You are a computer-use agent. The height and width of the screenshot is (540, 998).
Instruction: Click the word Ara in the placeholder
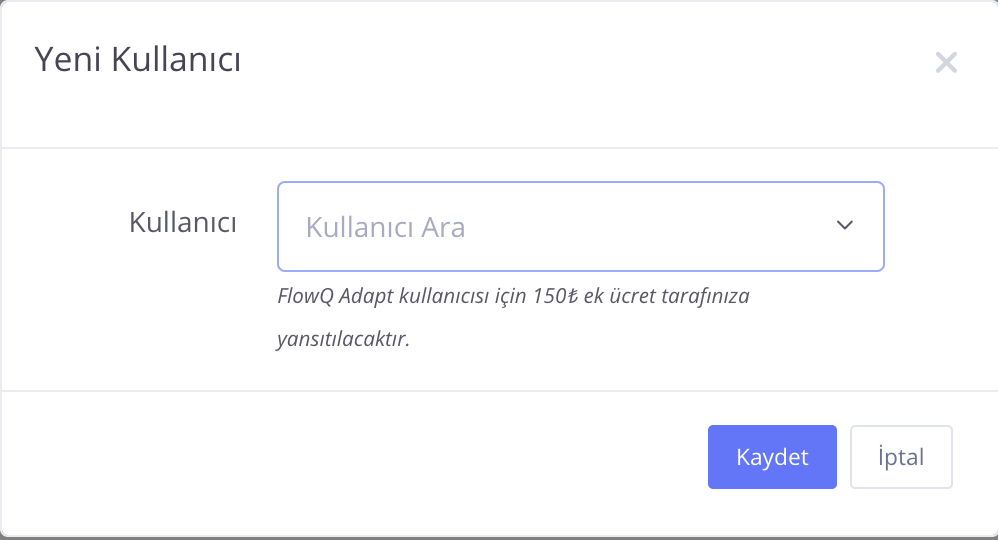443,227
